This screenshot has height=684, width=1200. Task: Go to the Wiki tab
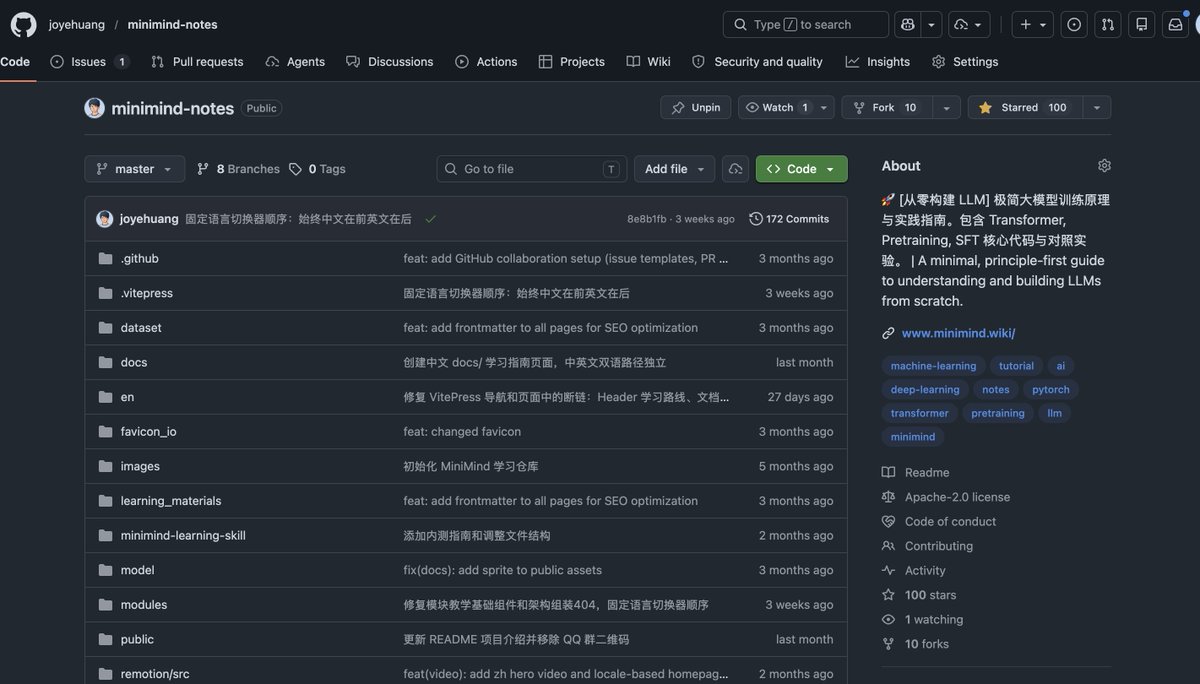coord(649,62)
